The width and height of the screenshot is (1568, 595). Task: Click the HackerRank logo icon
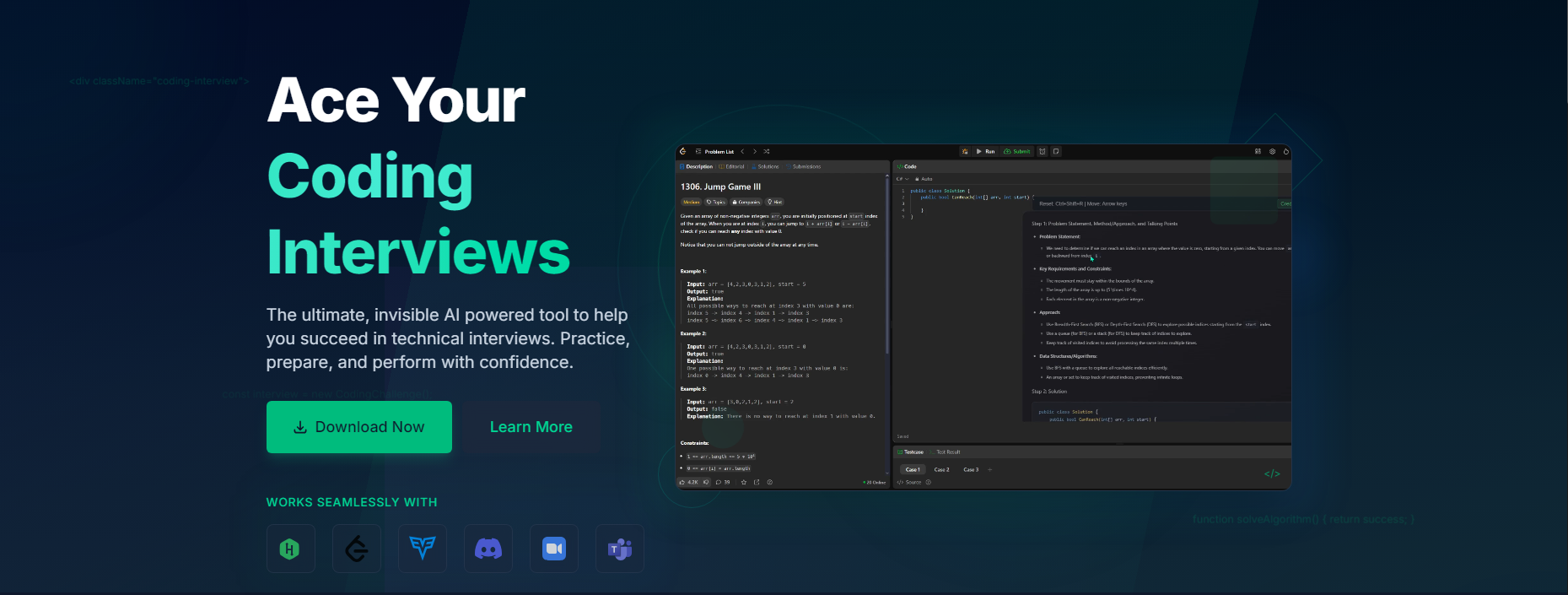pos(290,549)
